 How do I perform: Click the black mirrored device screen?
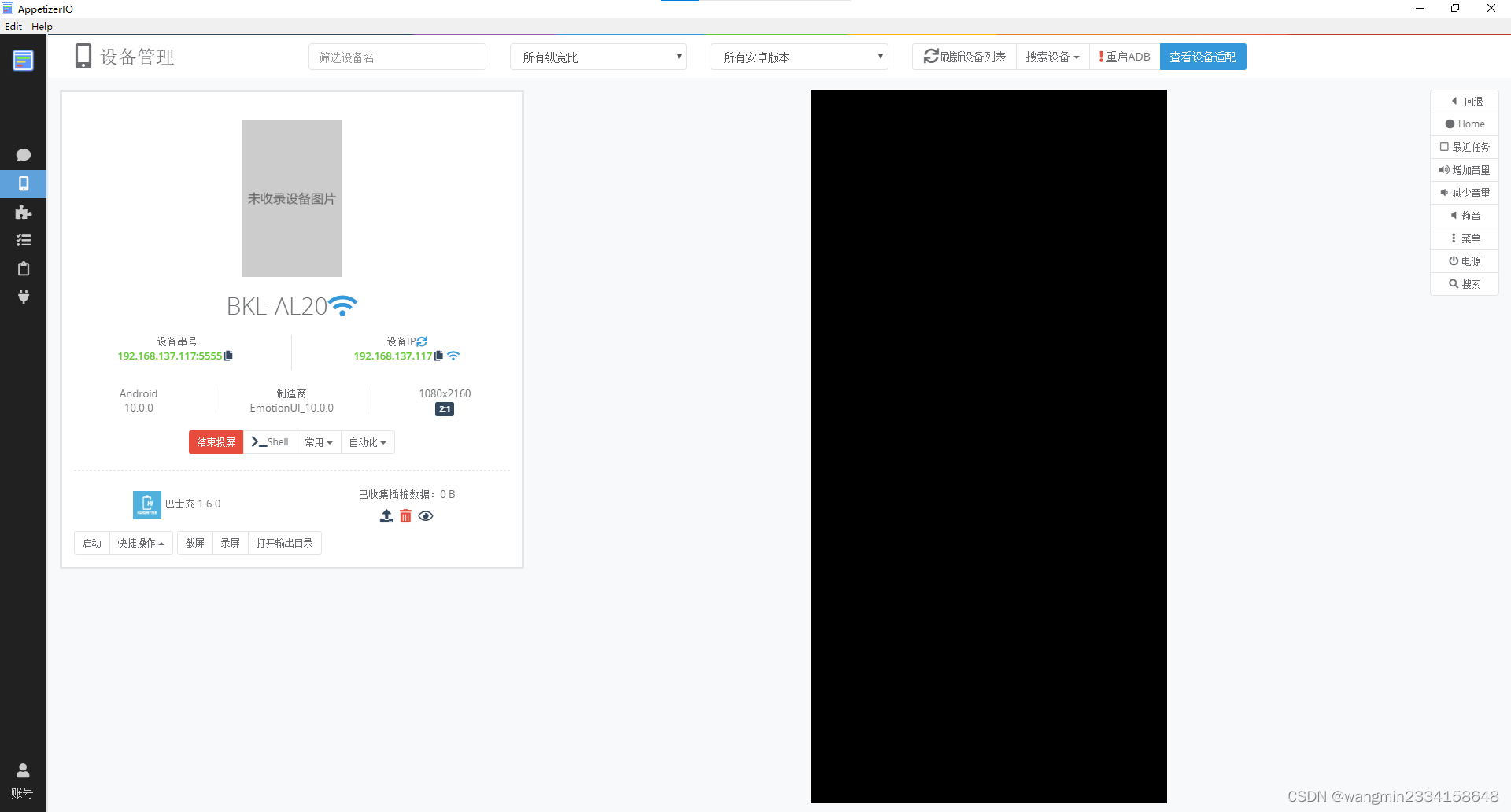point(988,446)
